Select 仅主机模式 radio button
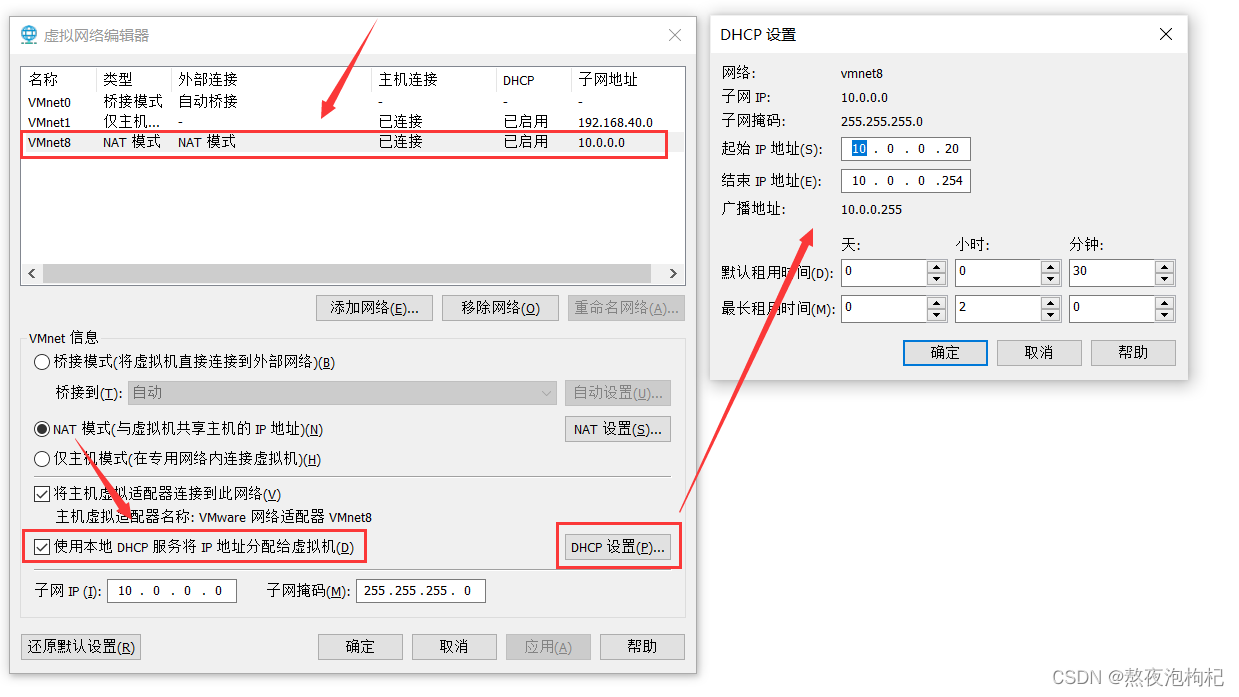1239x697 pixels. tap(41, 458)
